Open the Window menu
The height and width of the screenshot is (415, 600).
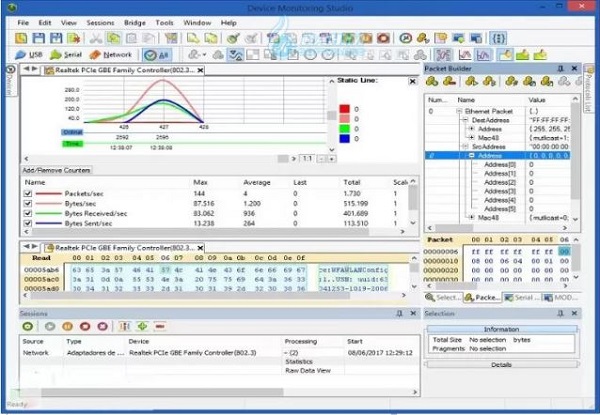pyautogui.click(x=197, y=23)
